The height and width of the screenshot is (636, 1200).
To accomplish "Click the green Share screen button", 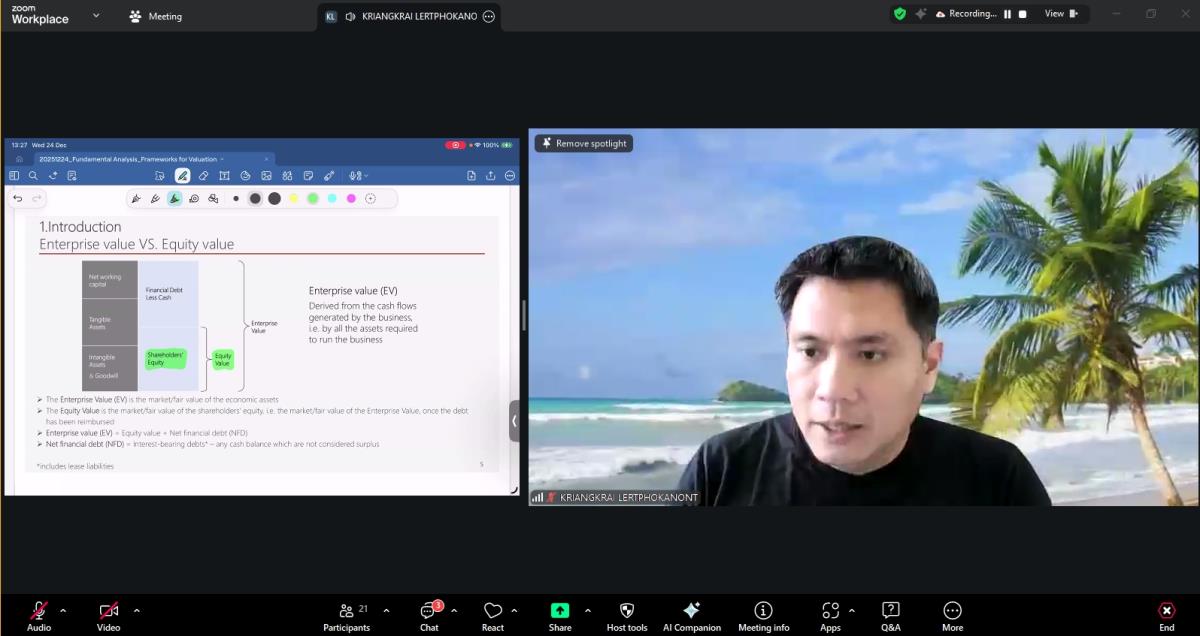I will (x=560, y=615).
